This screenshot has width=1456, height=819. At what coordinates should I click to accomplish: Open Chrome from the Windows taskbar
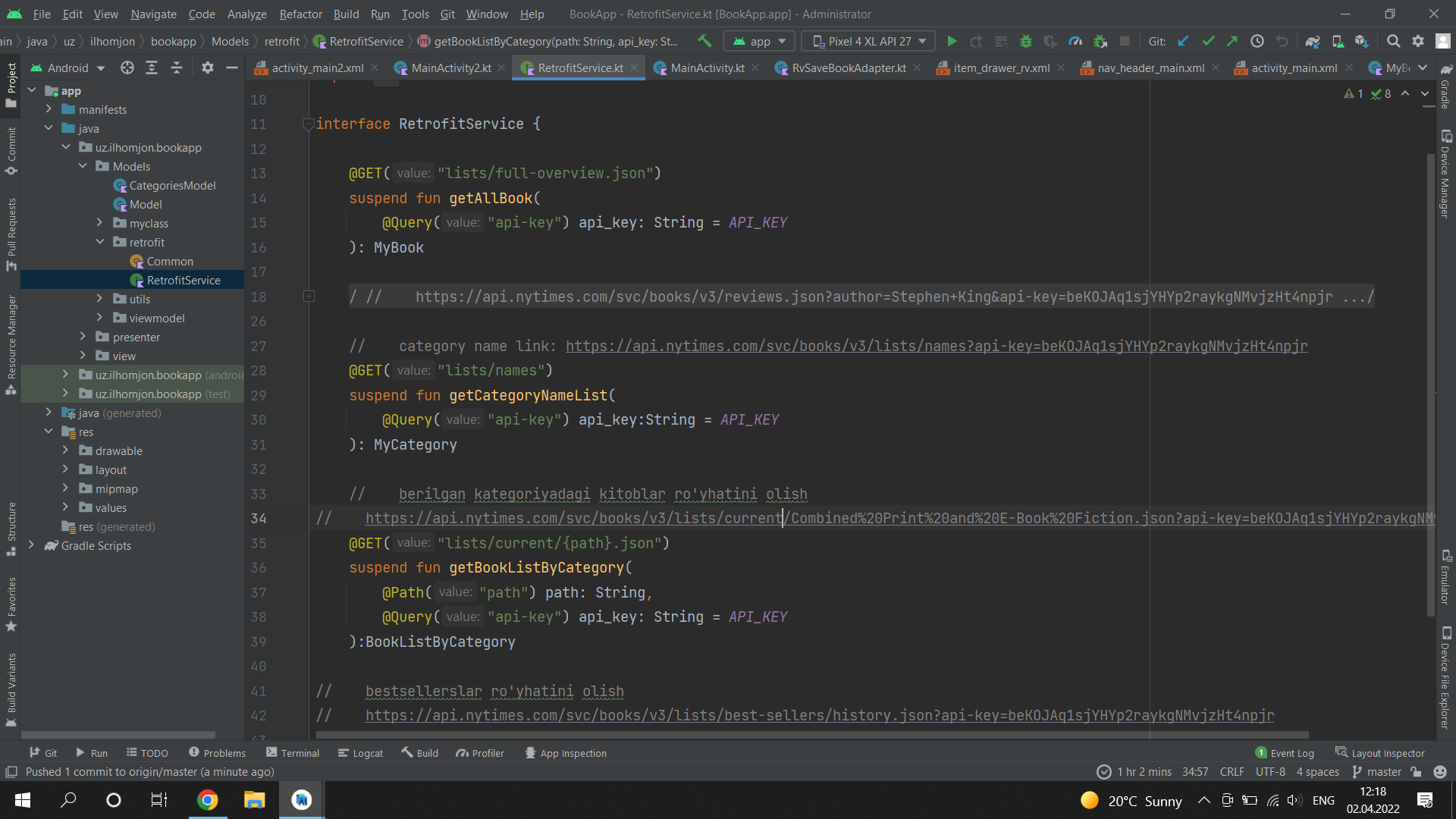click(207, 799)
